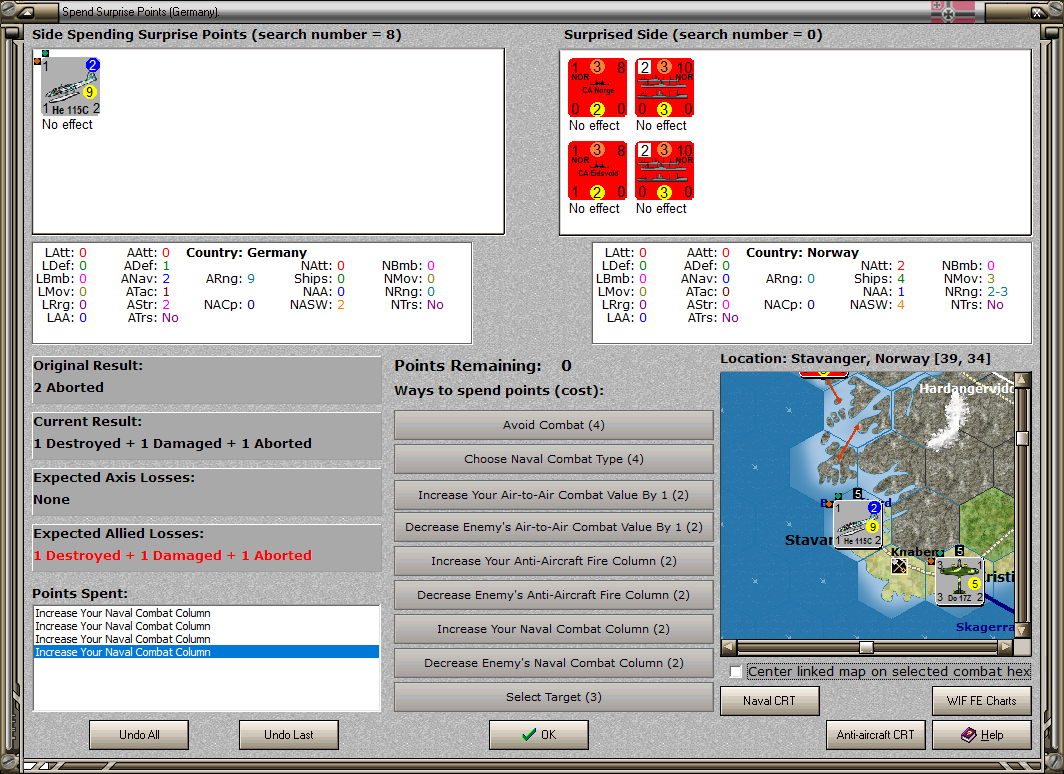This screenshot has width=1064, height=774.
Task: Select the top Norwegian destroyer counter
Action: tap(664, 88)
